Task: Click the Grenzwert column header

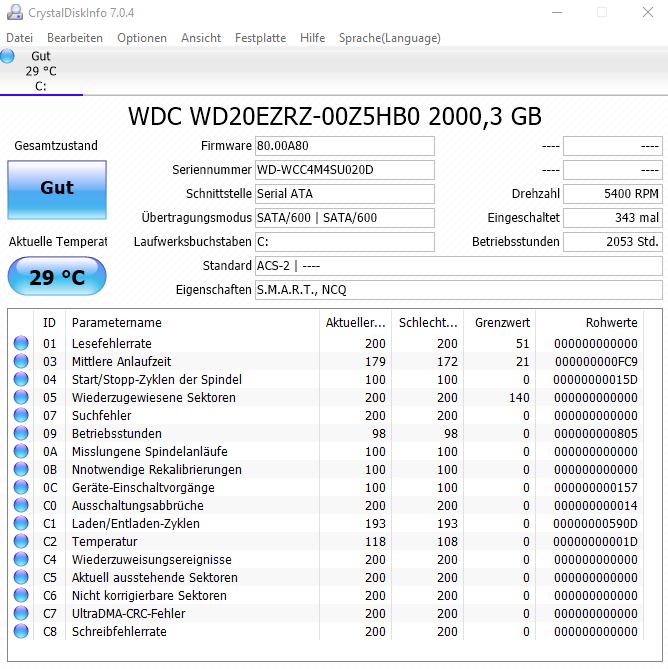Action: coord(500,323)
